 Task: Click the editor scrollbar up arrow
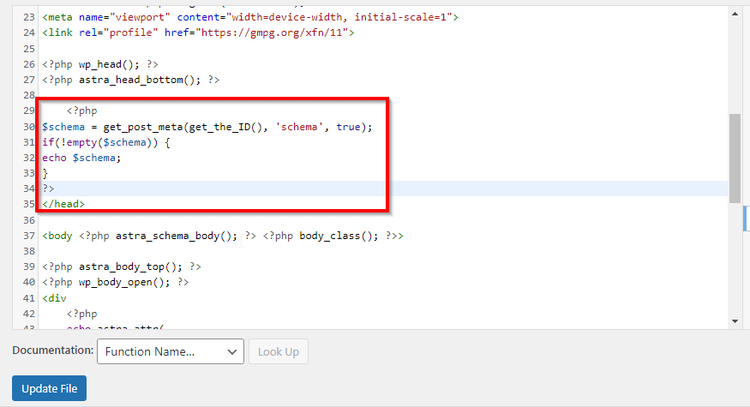click(735, 14)
